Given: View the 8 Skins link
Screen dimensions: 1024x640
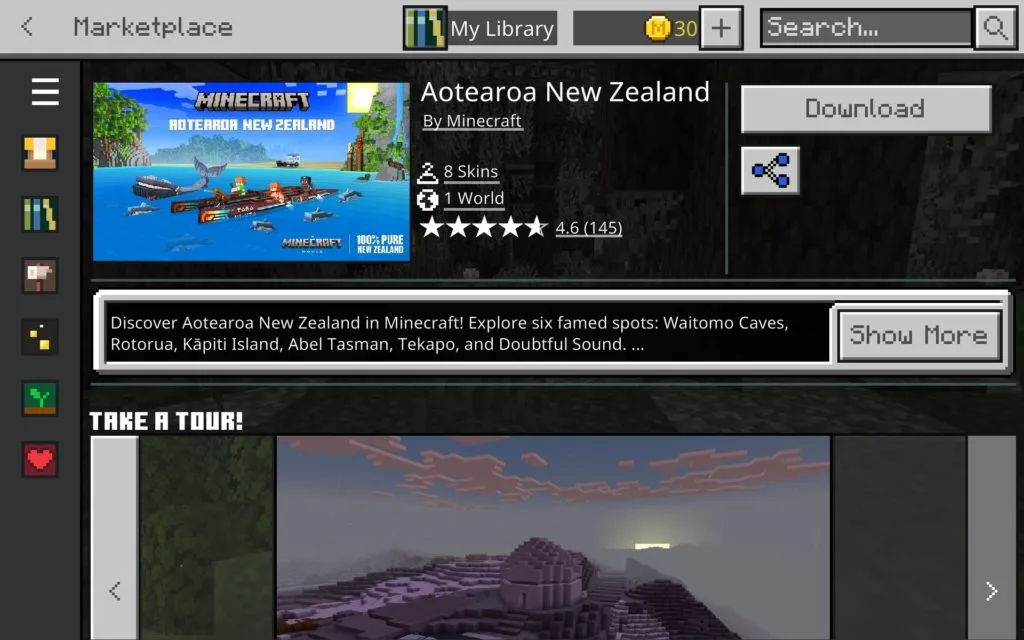Looking at the screenshot, I should (x=471, y=172).
